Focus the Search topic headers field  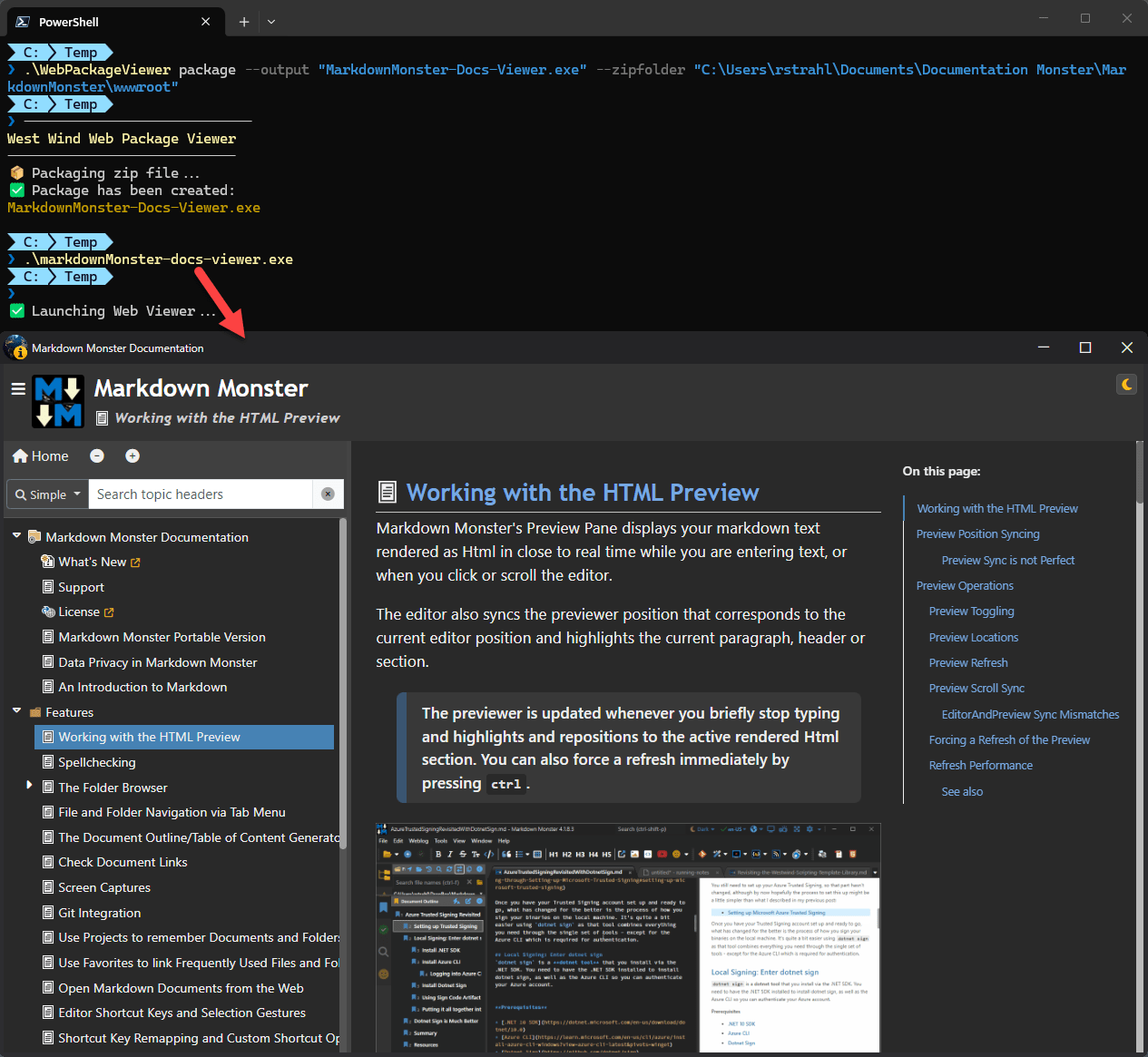201,494
